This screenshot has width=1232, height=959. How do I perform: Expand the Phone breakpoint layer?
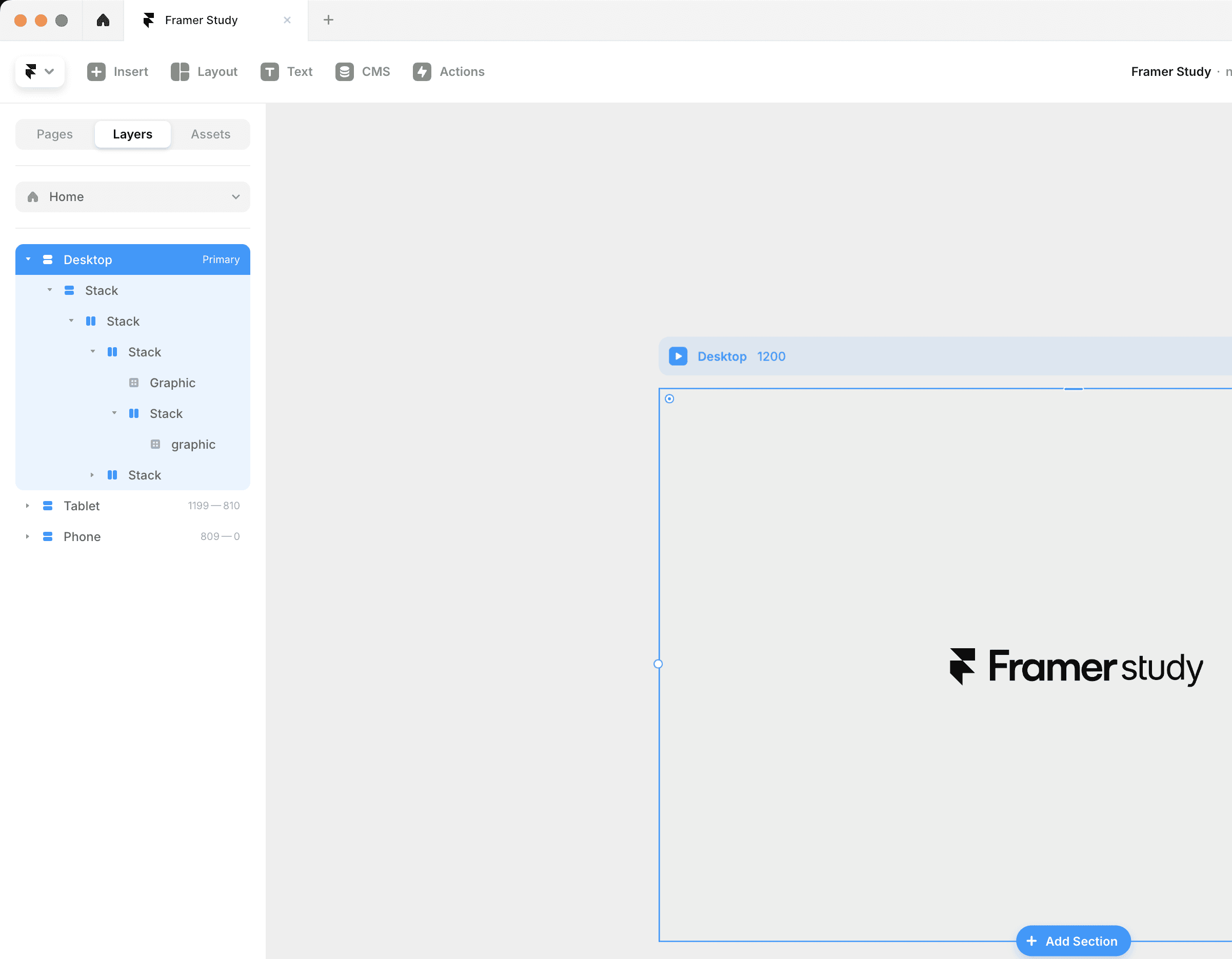(27, 536)
